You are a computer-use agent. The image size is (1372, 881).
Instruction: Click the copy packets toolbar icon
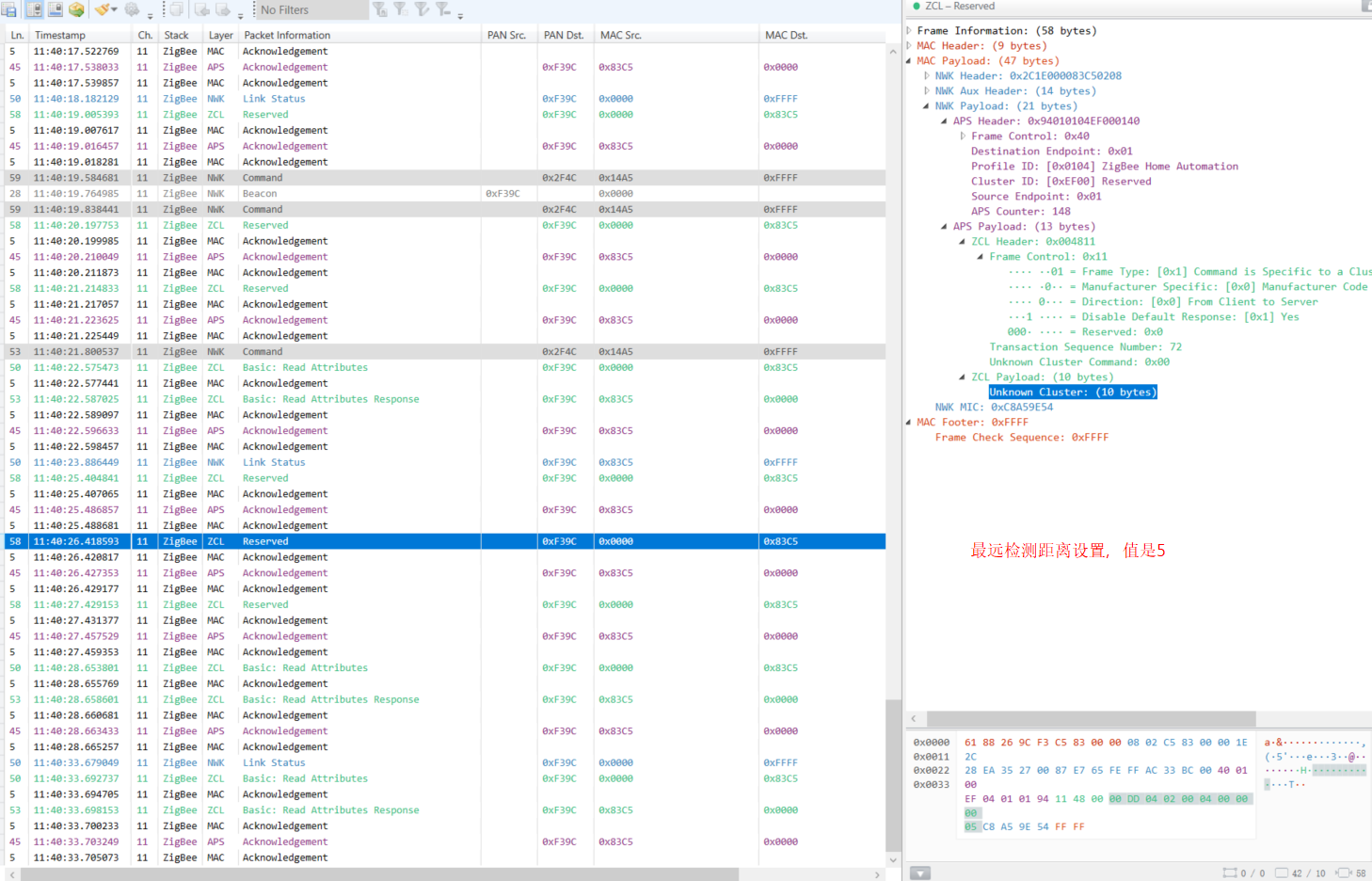pyautogui.click(x=176, y=9)
